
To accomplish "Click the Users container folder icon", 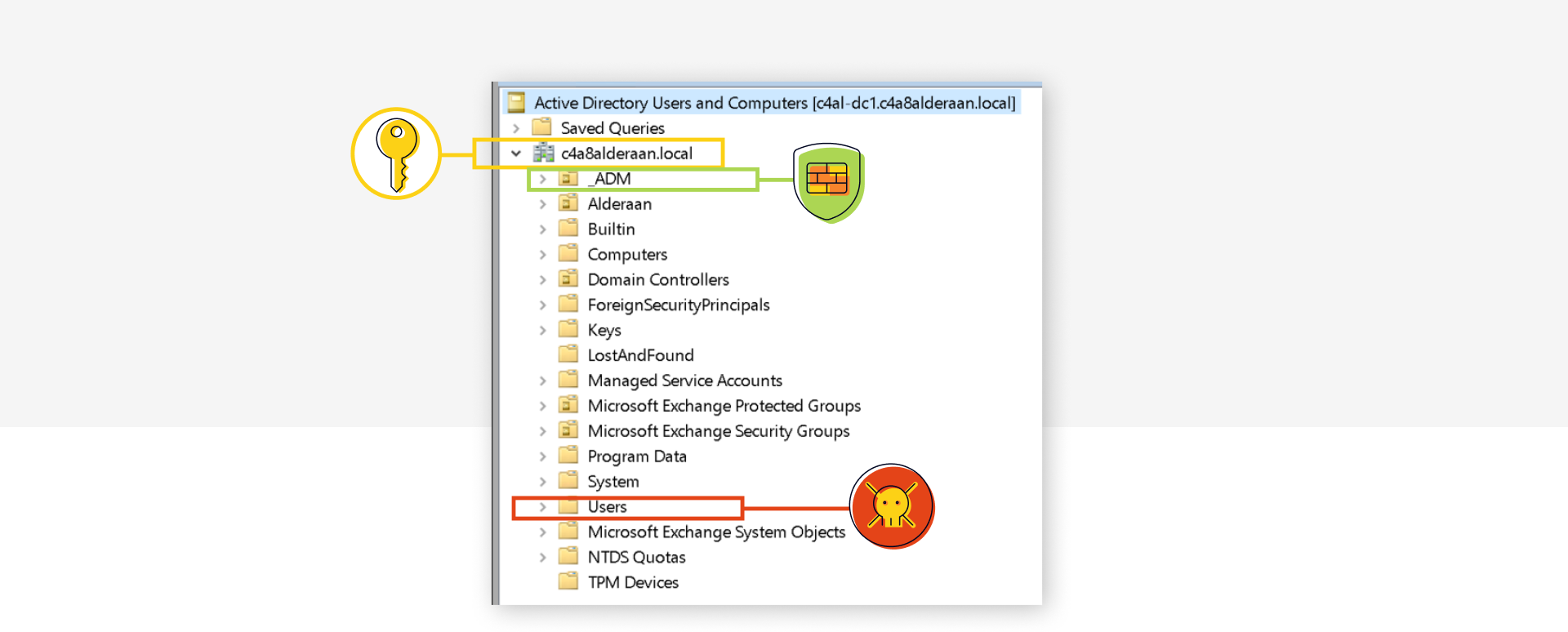I will click(568, 506).
